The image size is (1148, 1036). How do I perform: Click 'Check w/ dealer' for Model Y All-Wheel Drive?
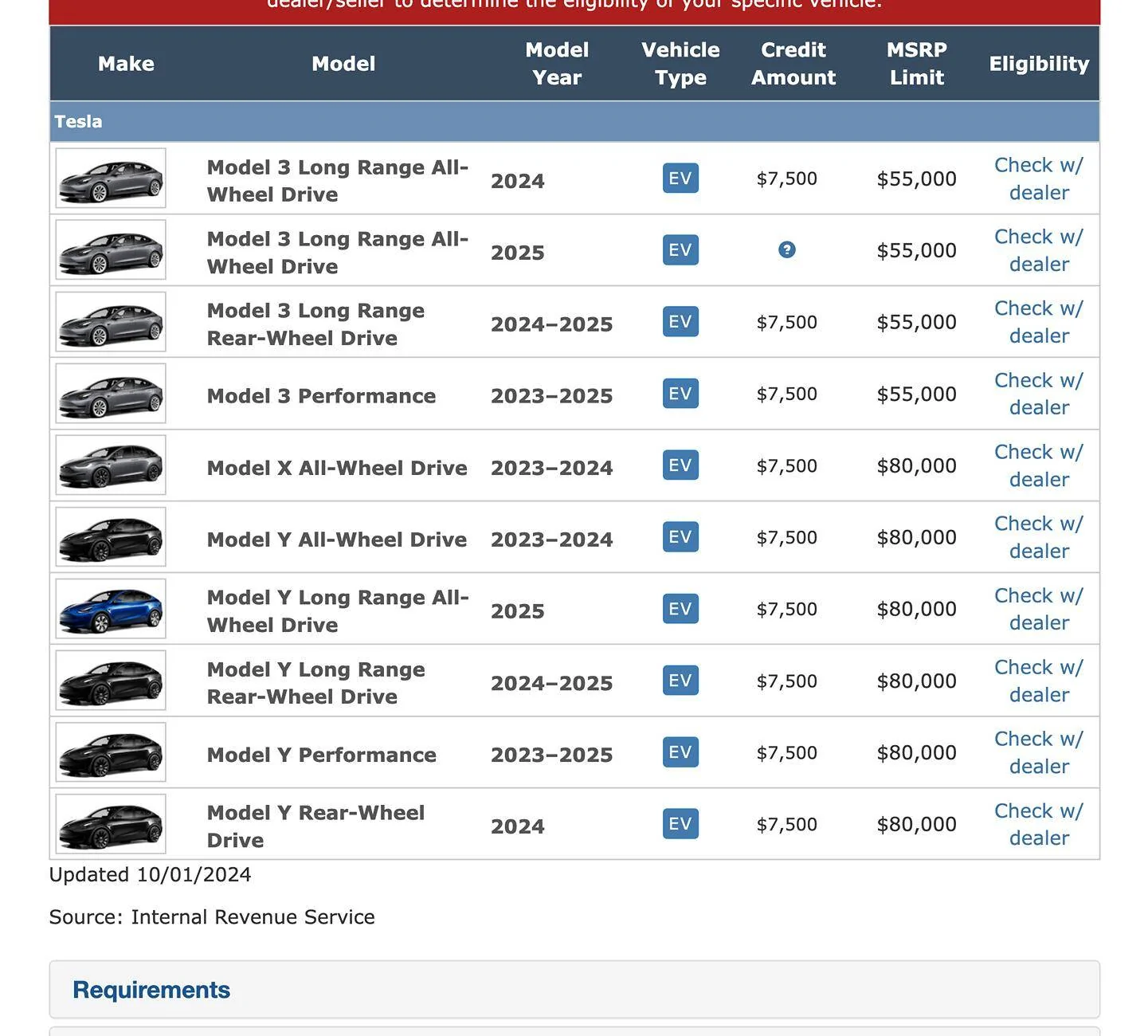1039,537
